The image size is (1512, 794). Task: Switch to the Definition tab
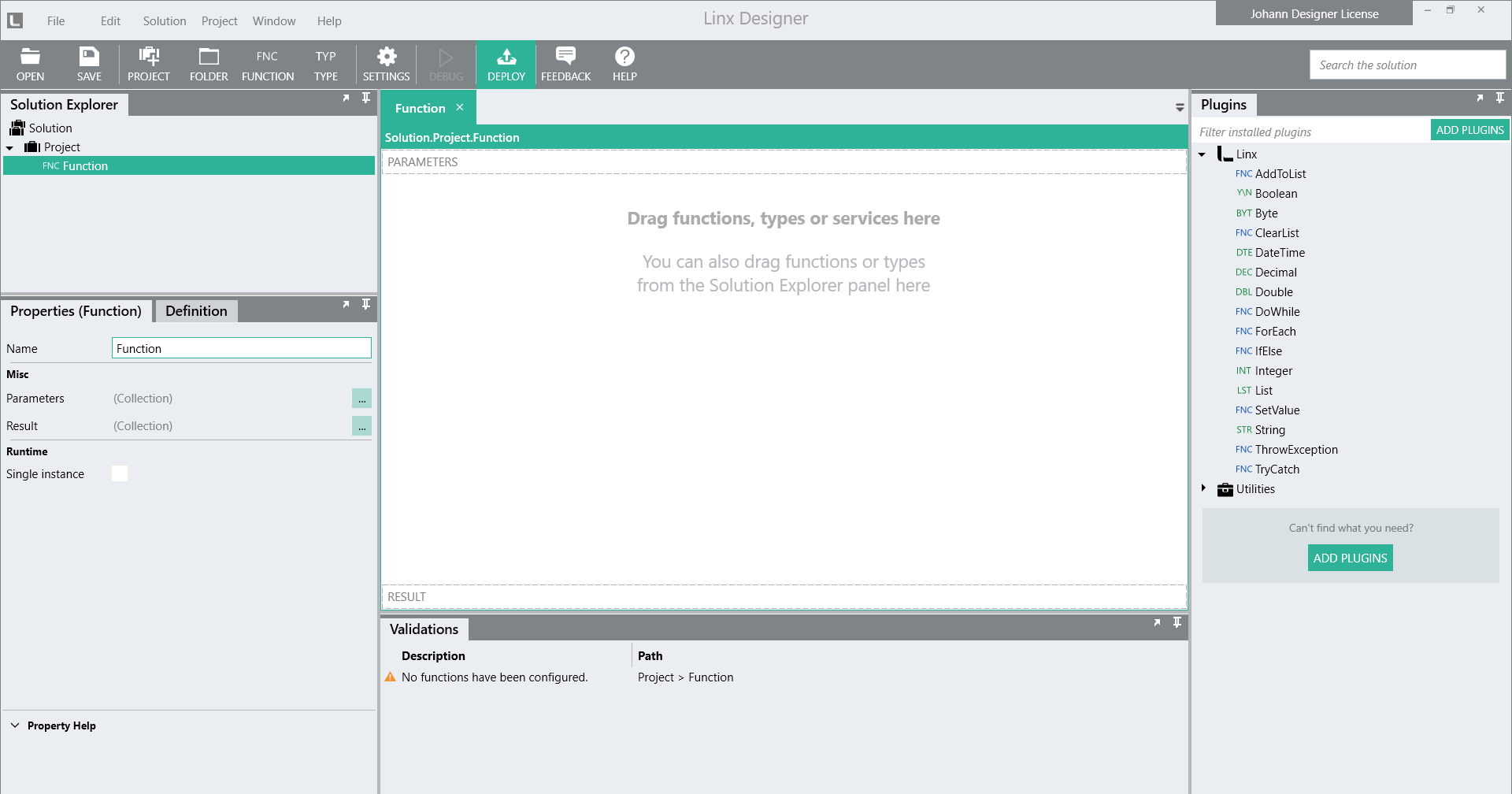[196, 311]
